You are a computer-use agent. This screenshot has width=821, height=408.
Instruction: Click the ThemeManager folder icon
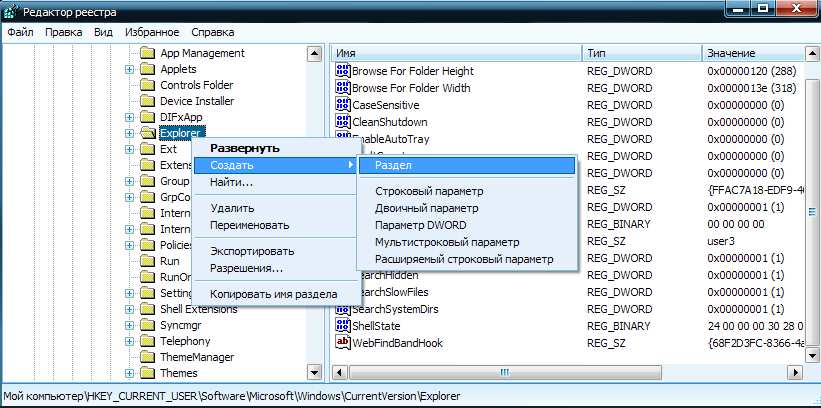point(147,357)
